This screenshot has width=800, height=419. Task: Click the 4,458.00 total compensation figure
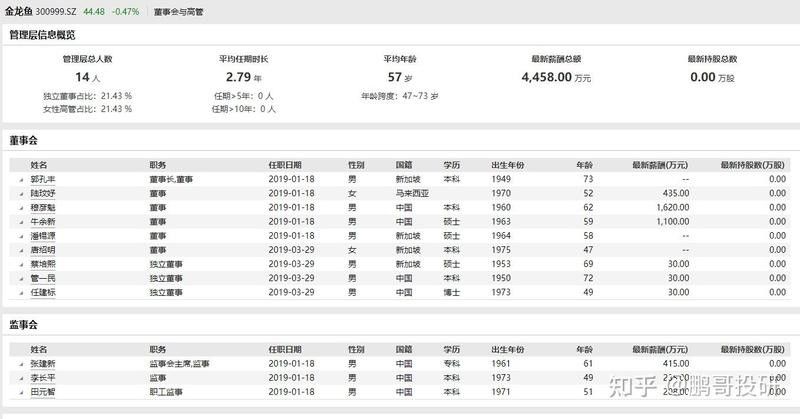click(x=550, y=76)
